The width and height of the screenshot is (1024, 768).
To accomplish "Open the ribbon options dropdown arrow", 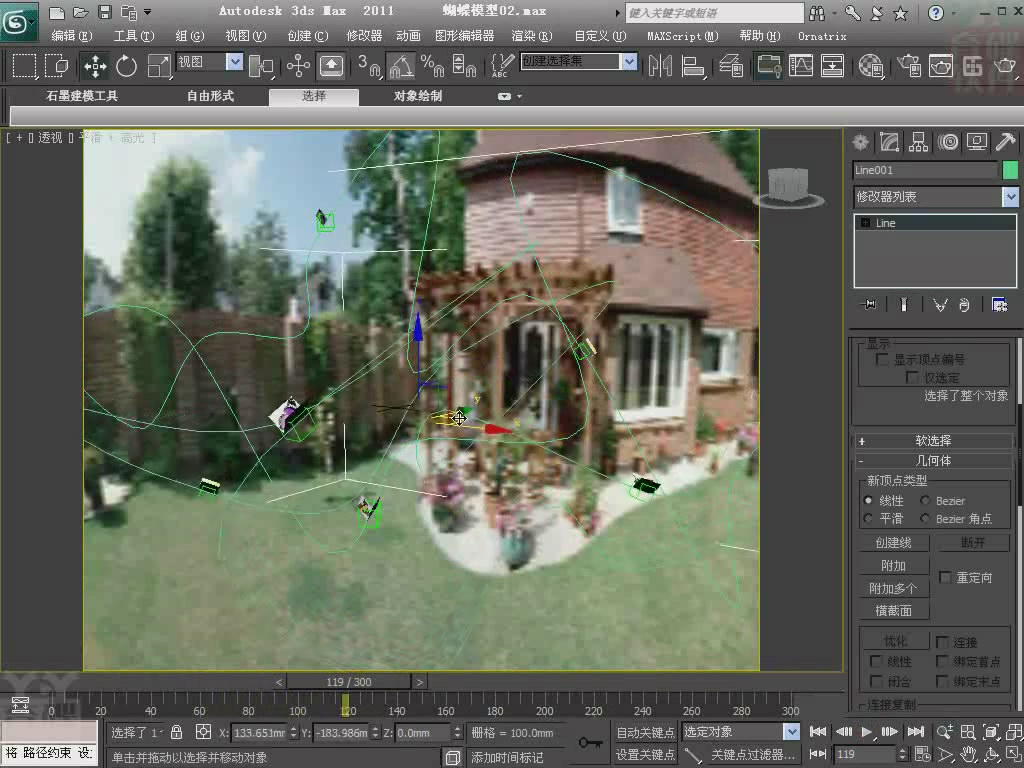I will coord(519,96).
